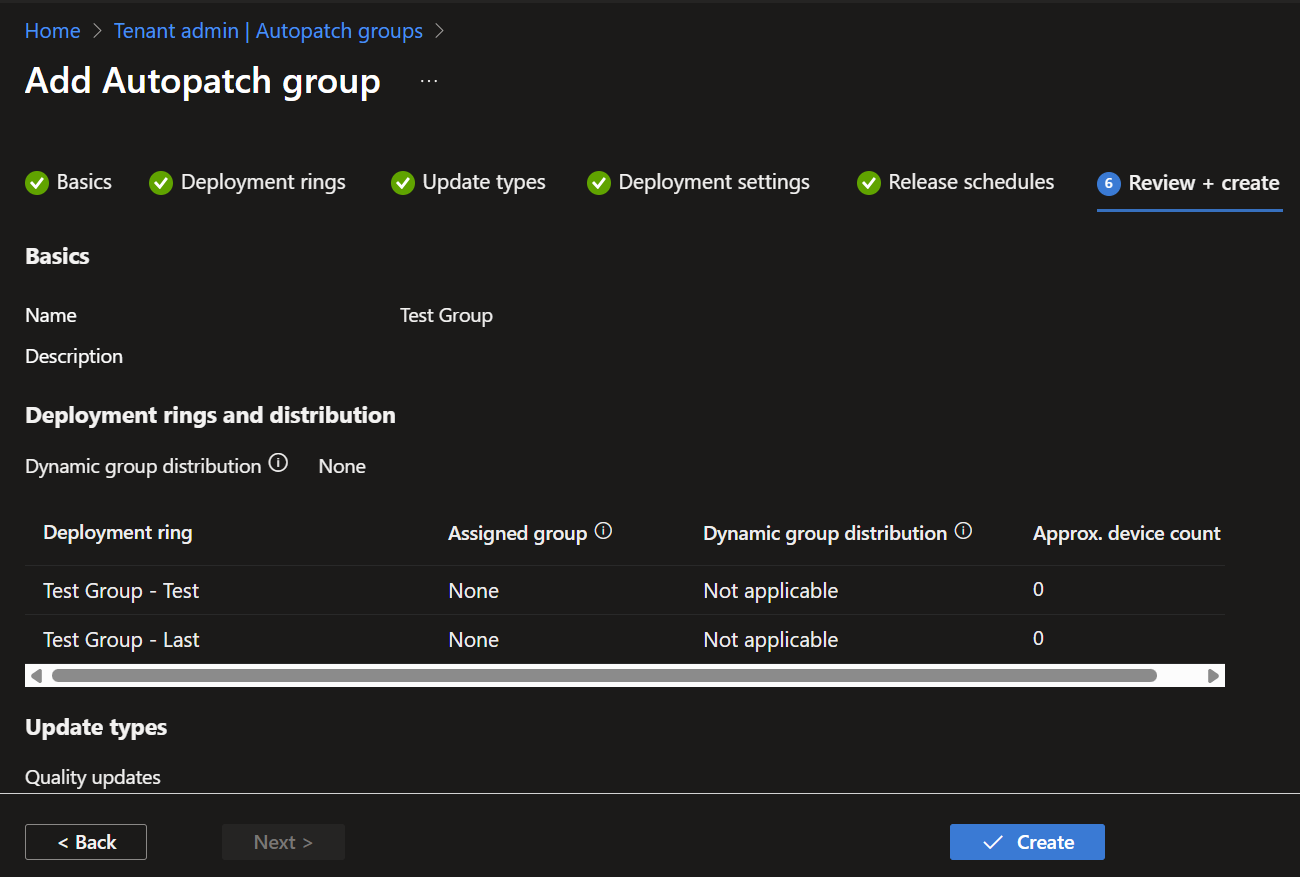
Task: Click Assigned group None in Test Group - Last row
Action: [473, 640]
